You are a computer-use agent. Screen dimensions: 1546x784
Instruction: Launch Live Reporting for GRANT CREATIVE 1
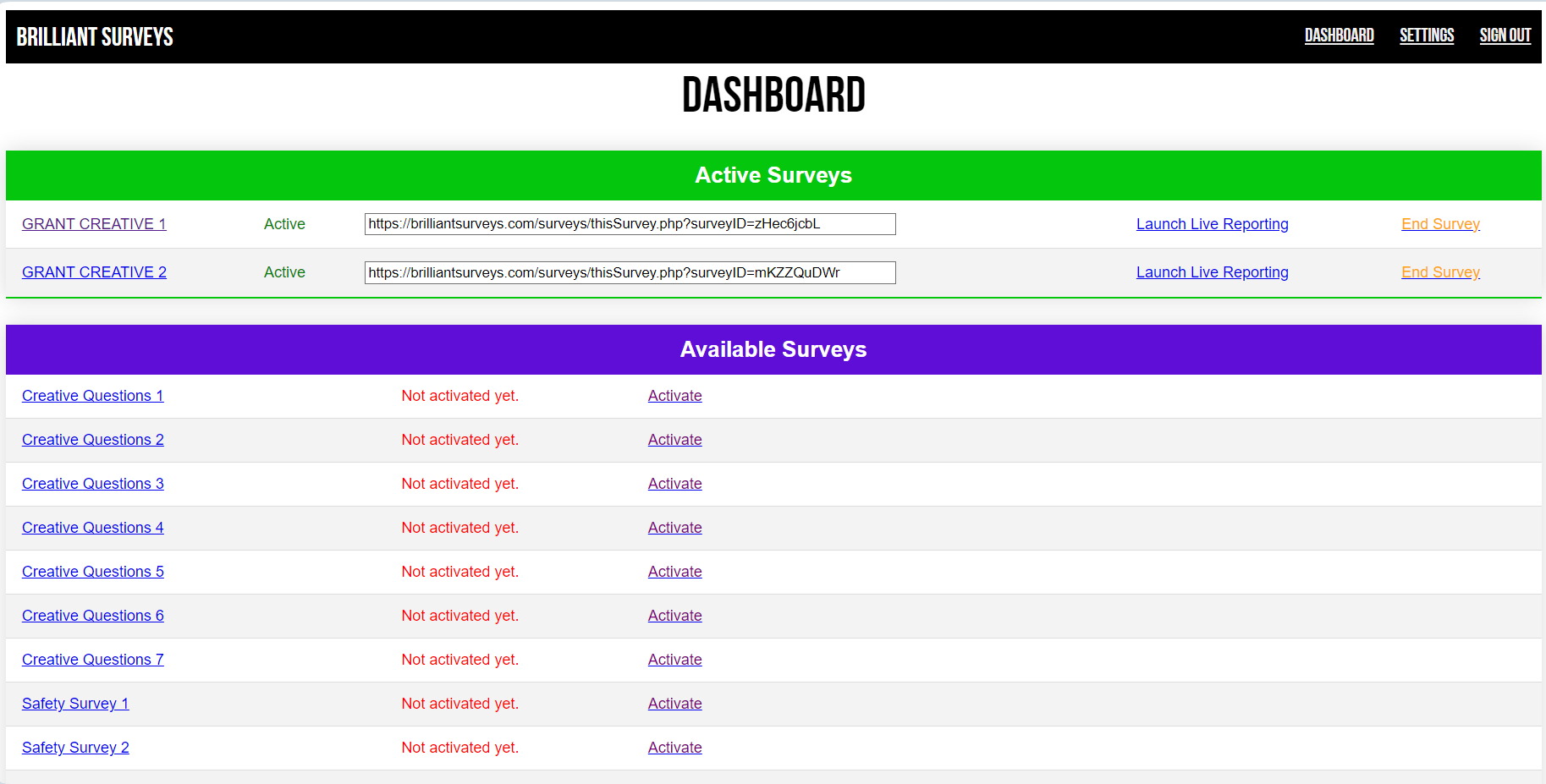(x=1212, y=224)
